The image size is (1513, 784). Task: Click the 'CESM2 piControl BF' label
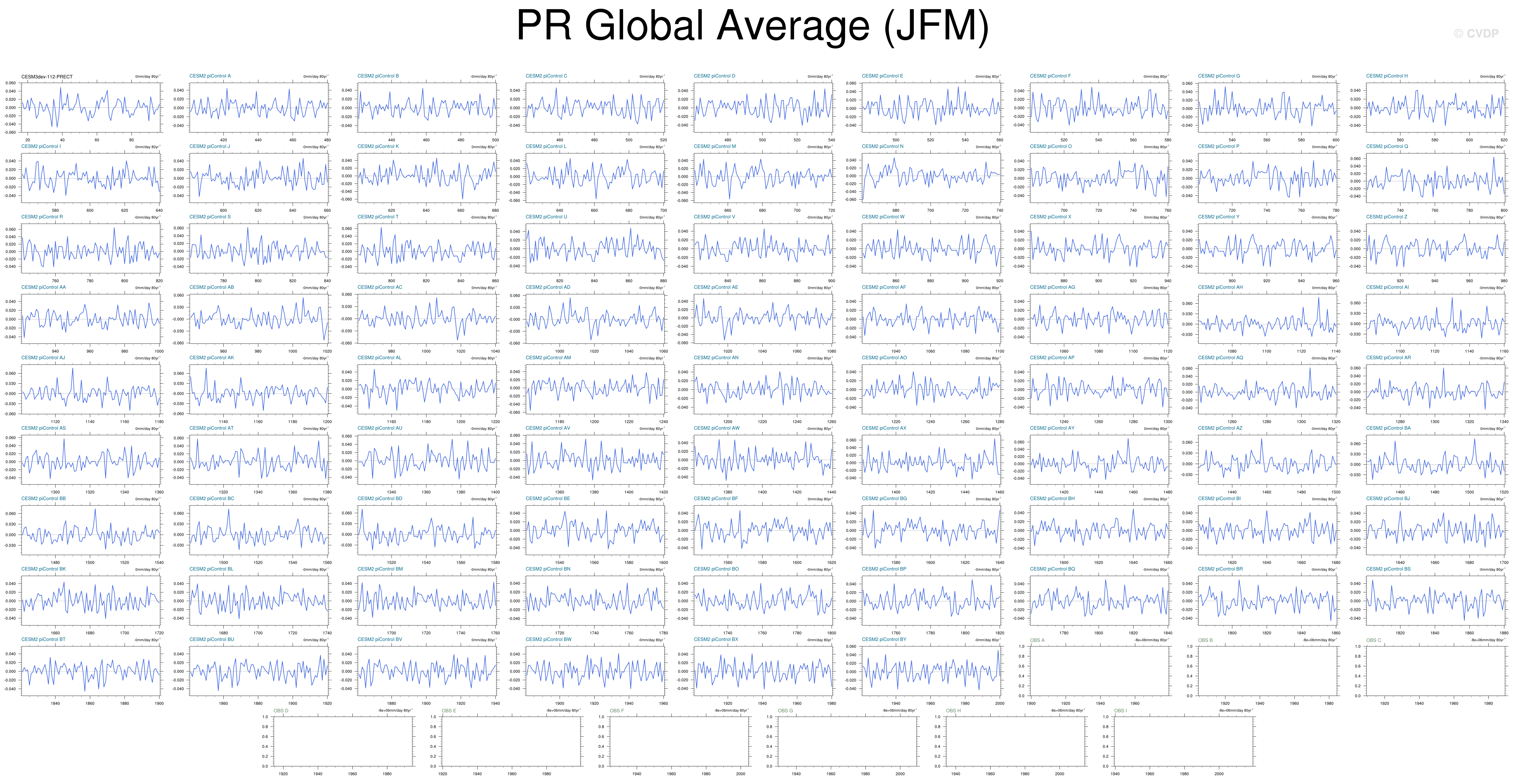(716, 499)
